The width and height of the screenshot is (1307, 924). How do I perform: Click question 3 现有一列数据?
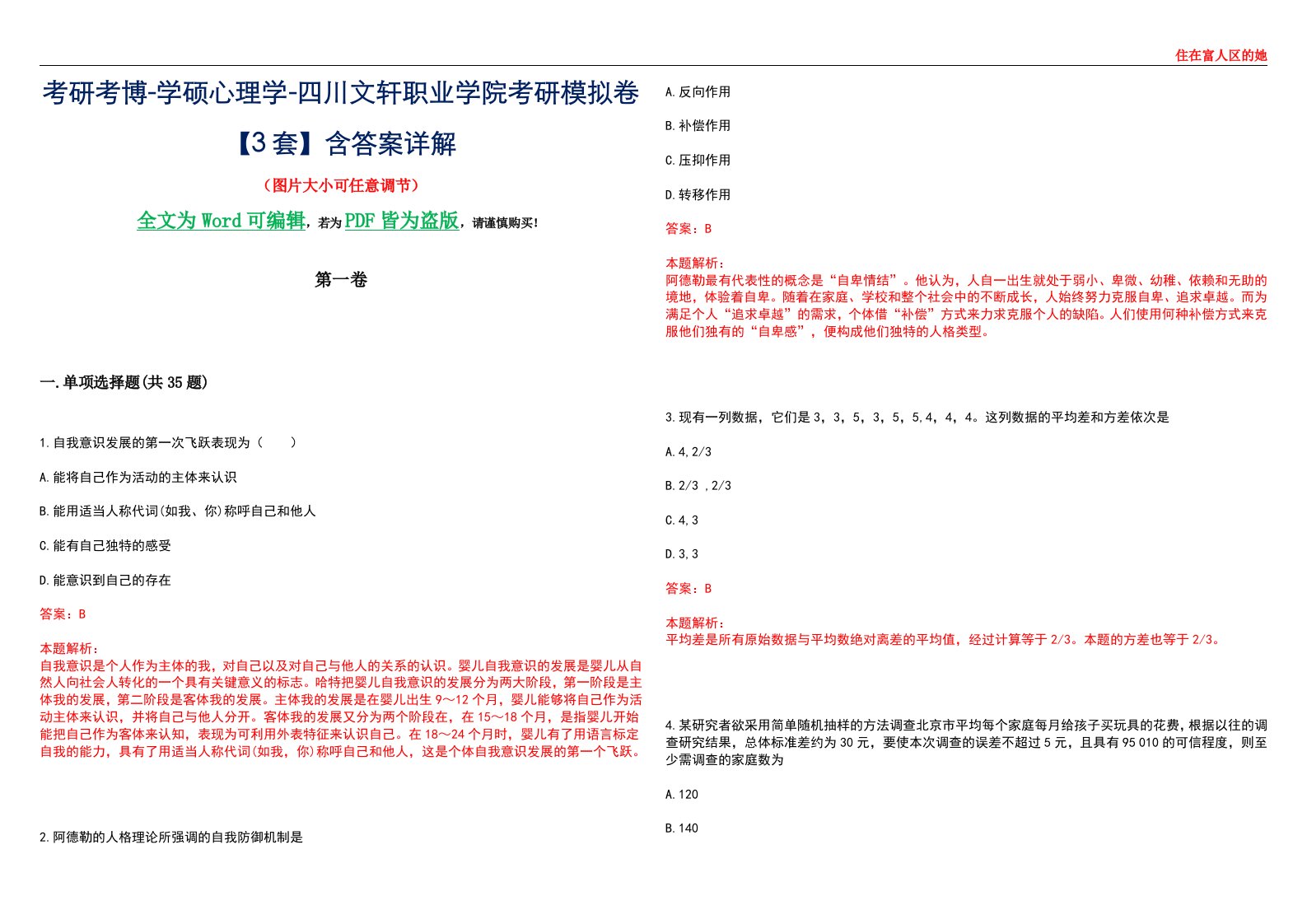tap(917, 418)
